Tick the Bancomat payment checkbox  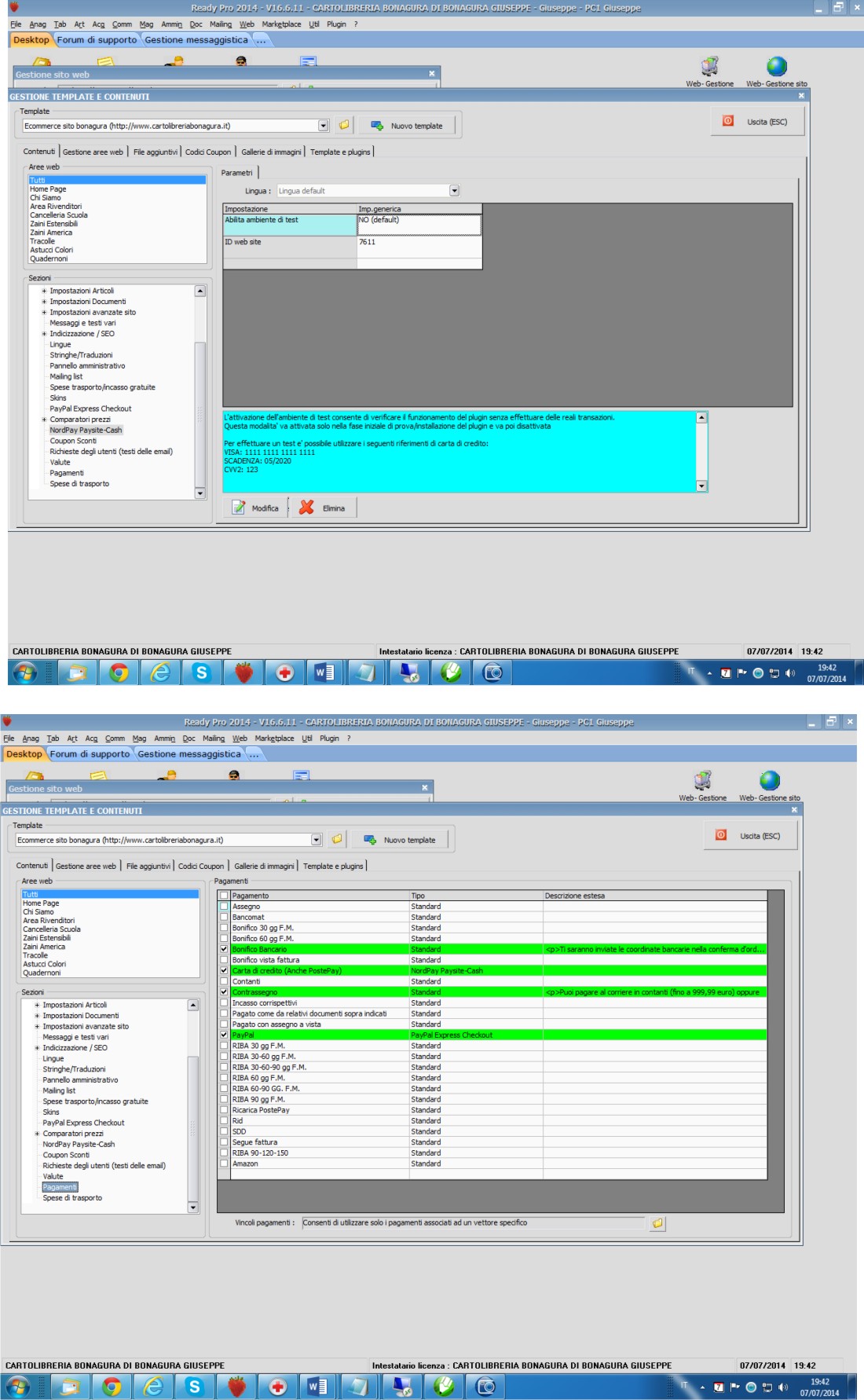pos(224,918)
